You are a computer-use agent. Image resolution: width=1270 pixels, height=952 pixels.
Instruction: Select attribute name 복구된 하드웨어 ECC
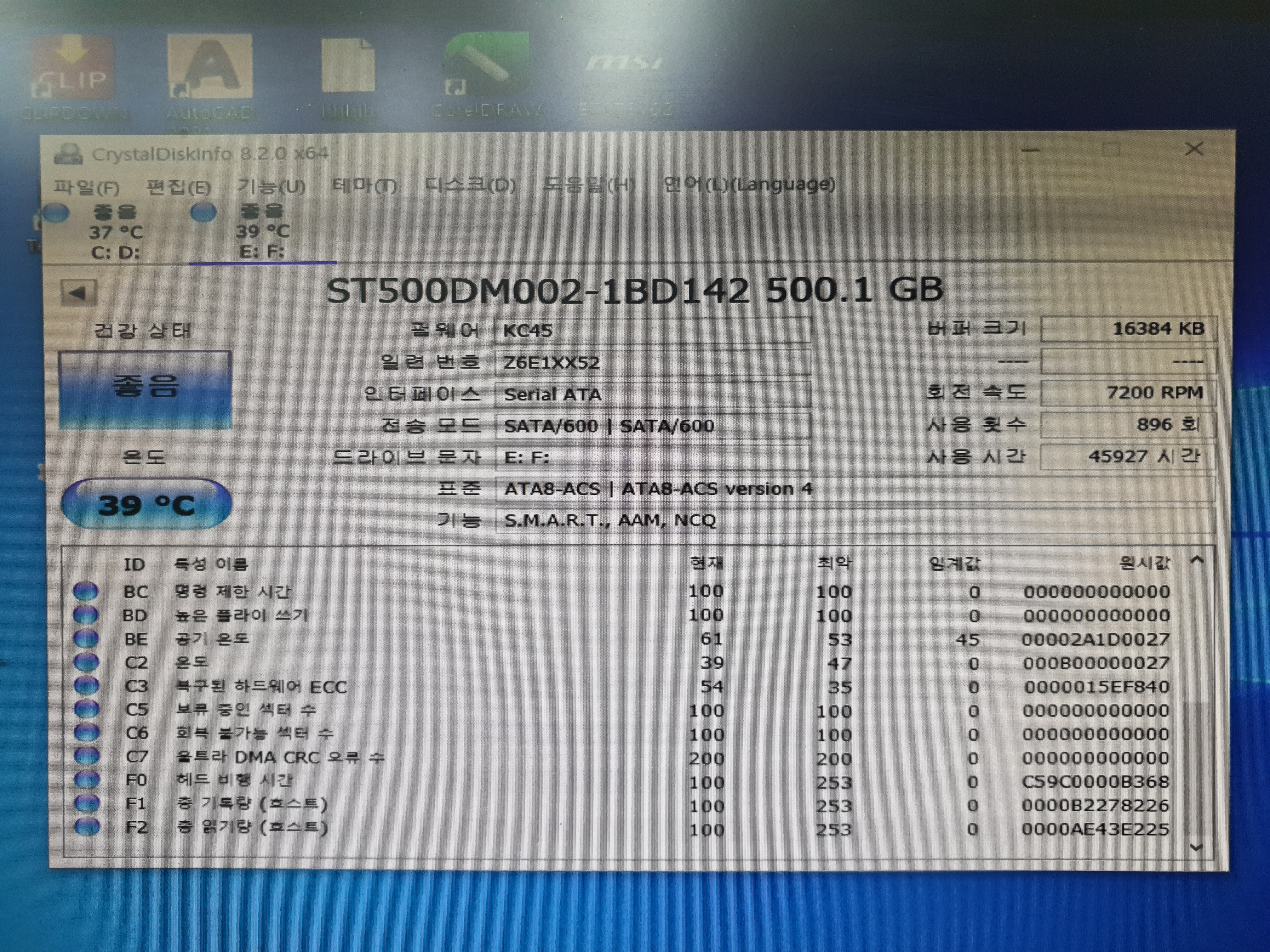(x=261, y=686)
